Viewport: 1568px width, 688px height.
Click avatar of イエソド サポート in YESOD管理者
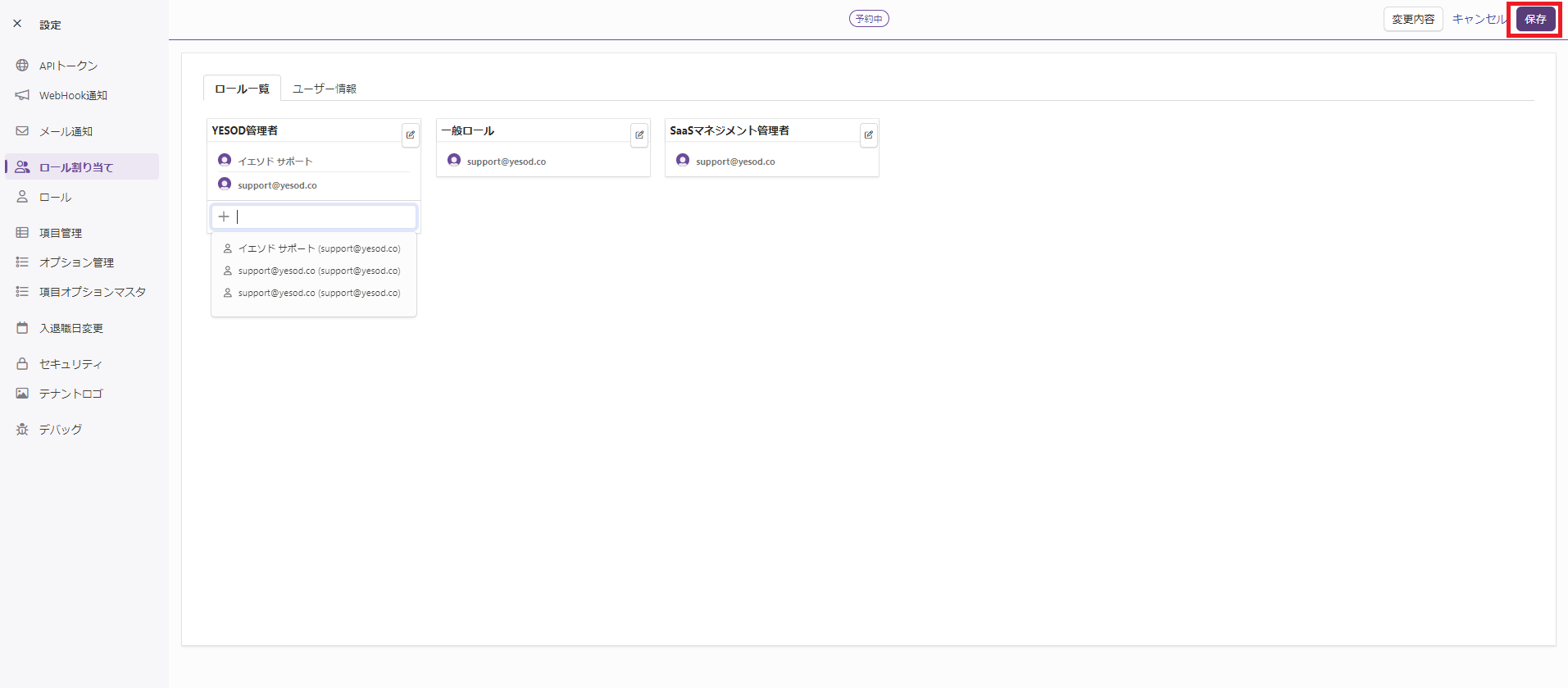pos(225,160)
